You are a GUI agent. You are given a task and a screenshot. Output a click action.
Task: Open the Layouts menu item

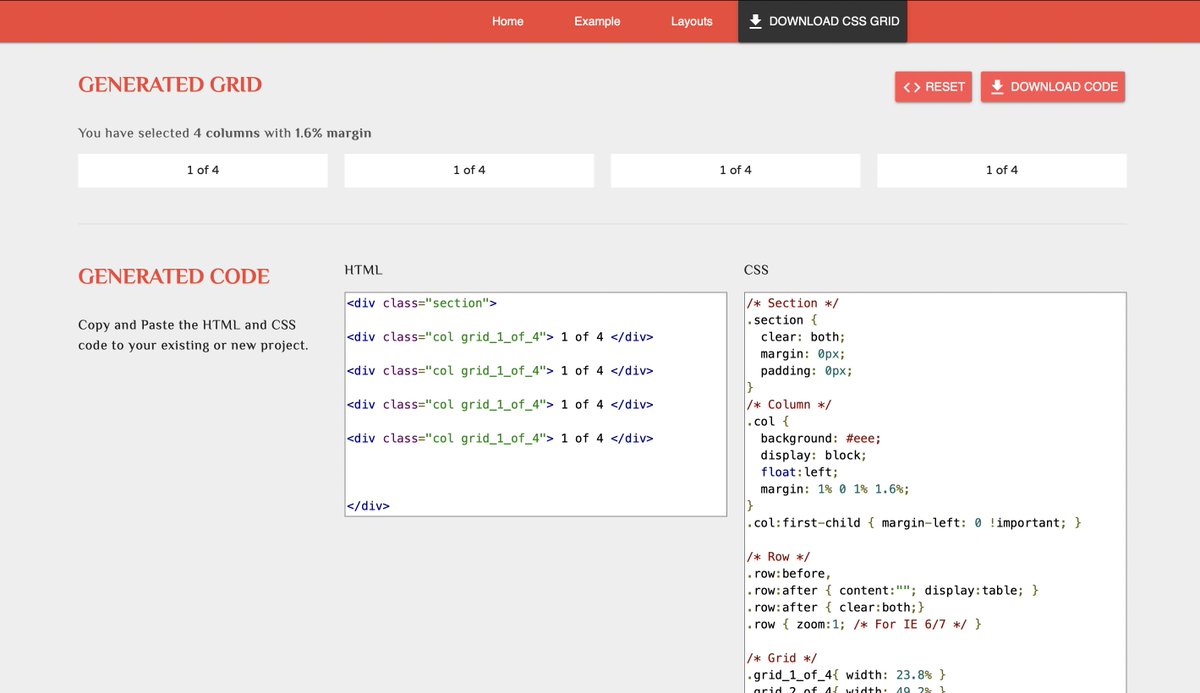pyautogui.click(x=692, y=21)
